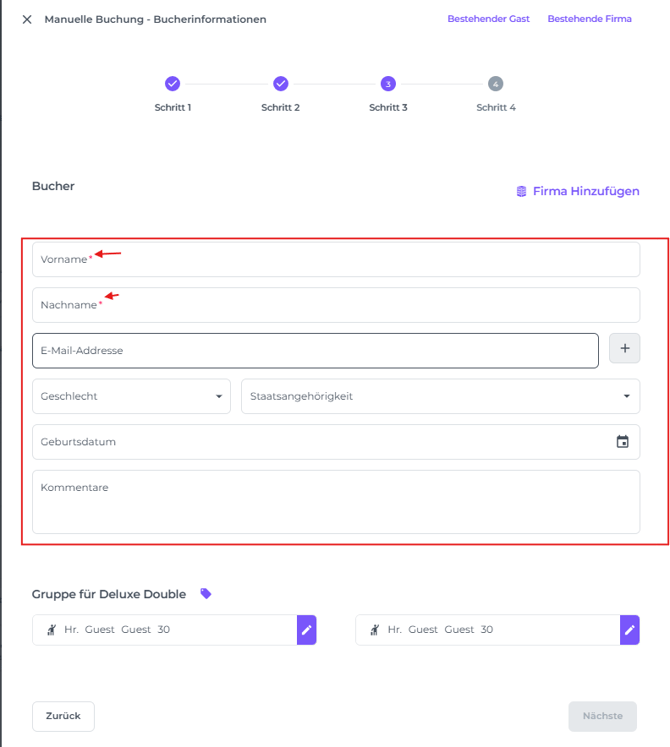Click the Schritt 2 checkmark circle
The width and height of the screenshot is (670, 747).
[x=281, y=84]
